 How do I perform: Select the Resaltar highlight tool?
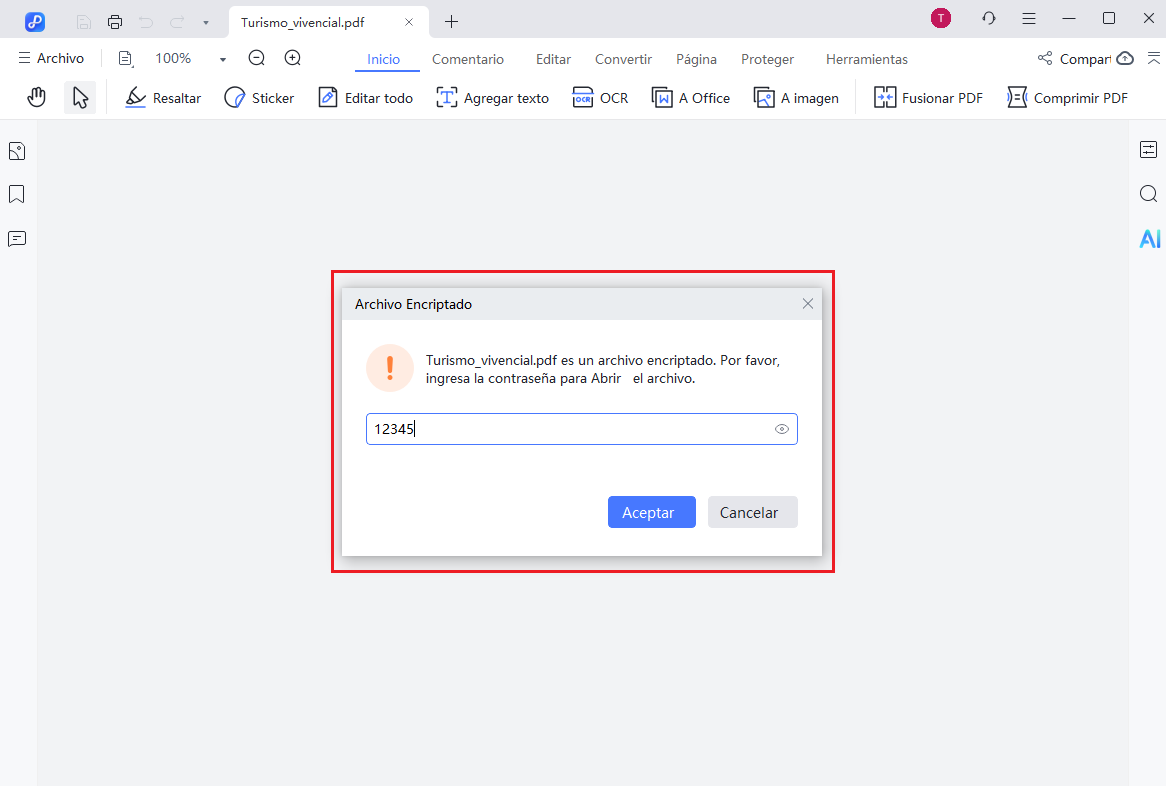pyautogui.click(x=162, y=97)
